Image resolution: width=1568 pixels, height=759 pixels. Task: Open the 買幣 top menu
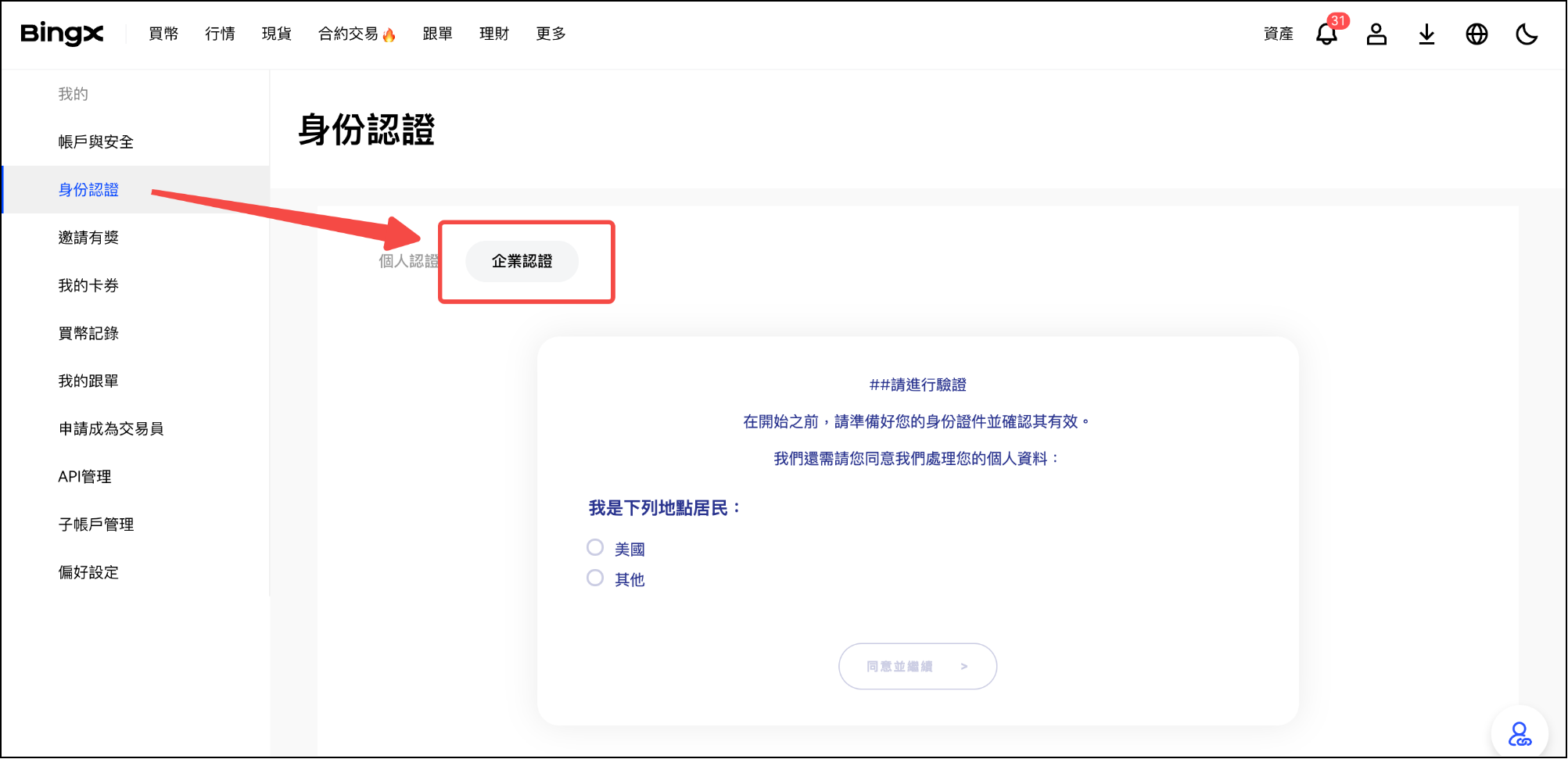[163, 34]
